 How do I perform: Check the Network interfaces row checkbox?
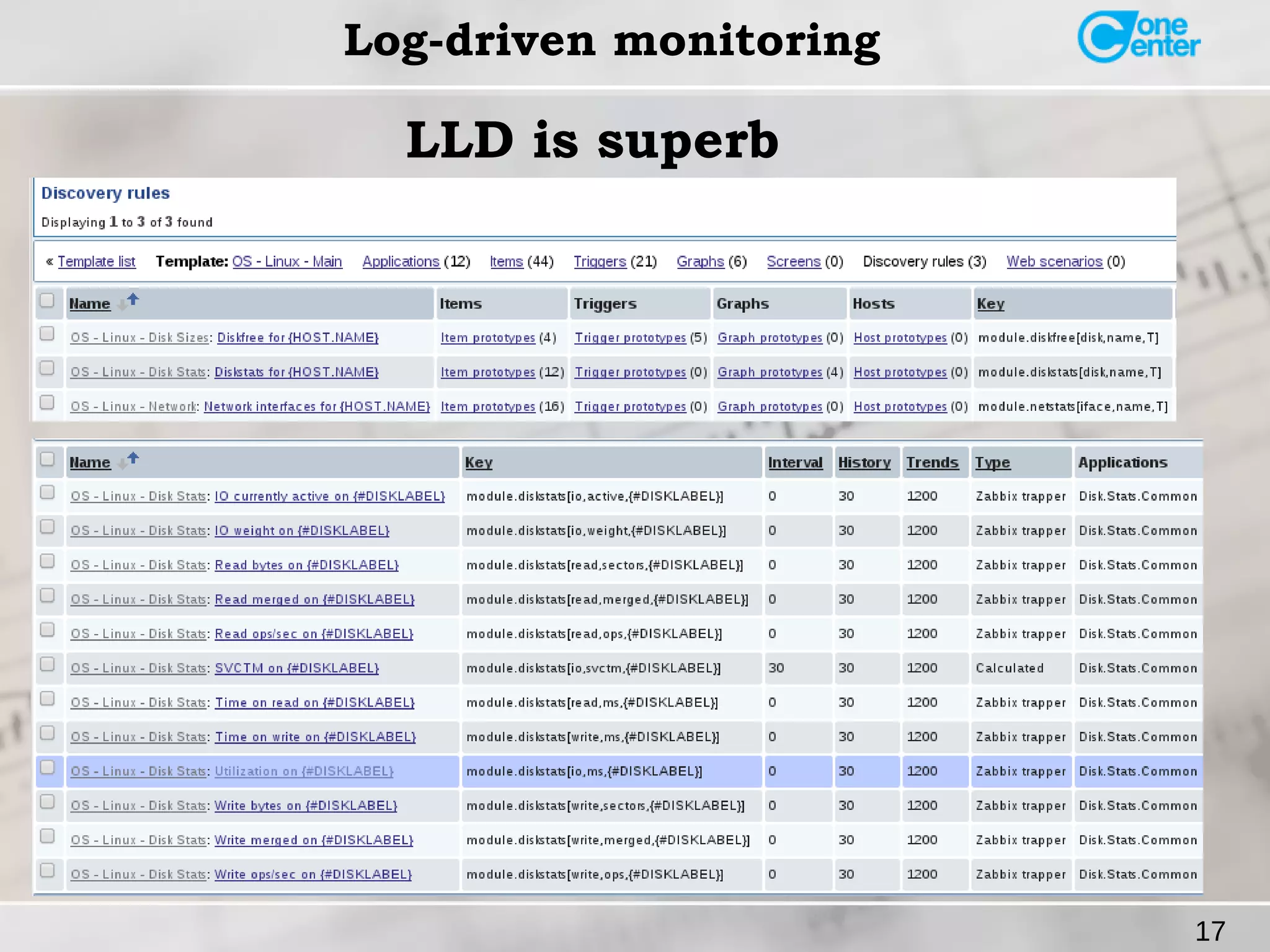pos(47,403)
